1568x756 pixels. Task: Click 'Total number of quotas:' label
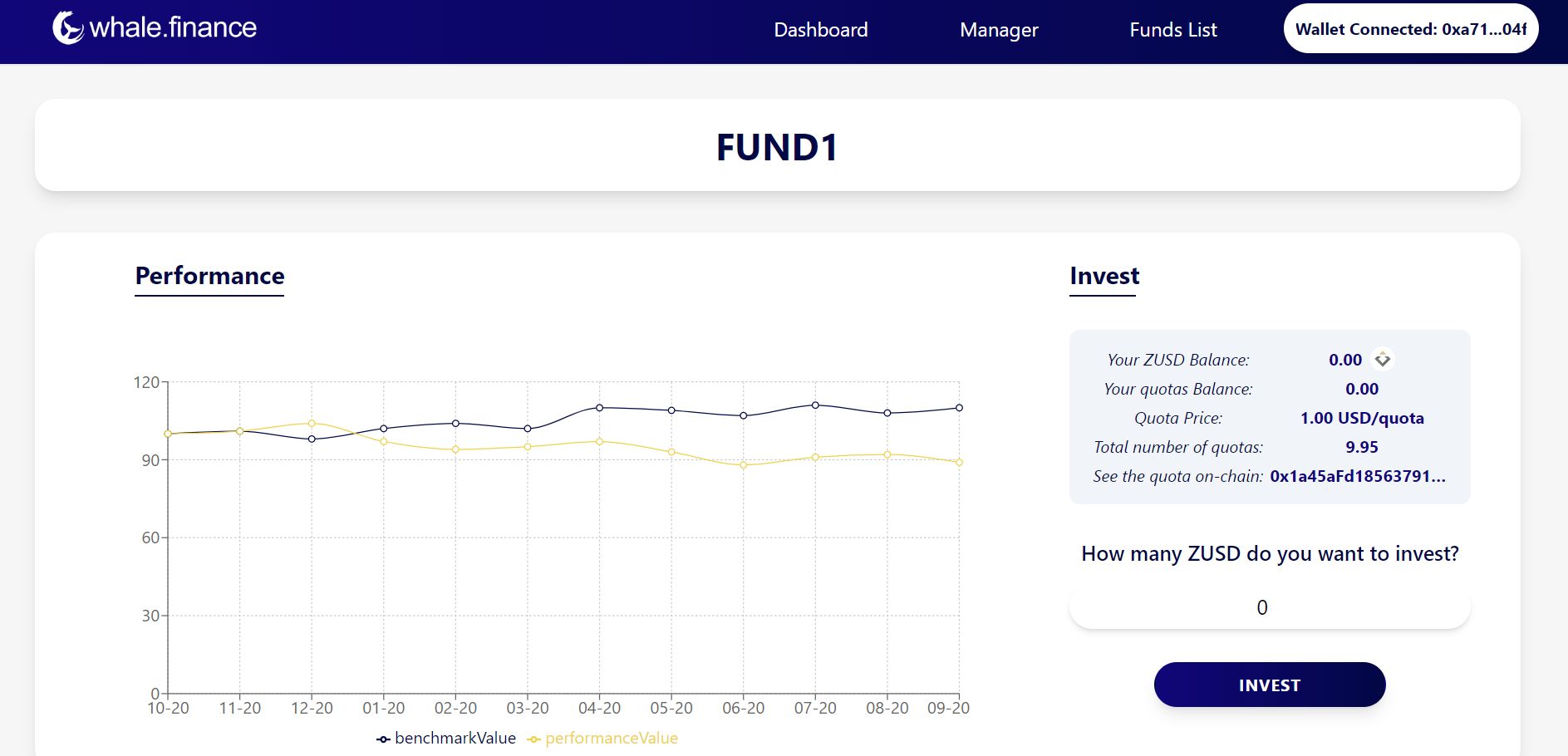tap(1177, 447)
